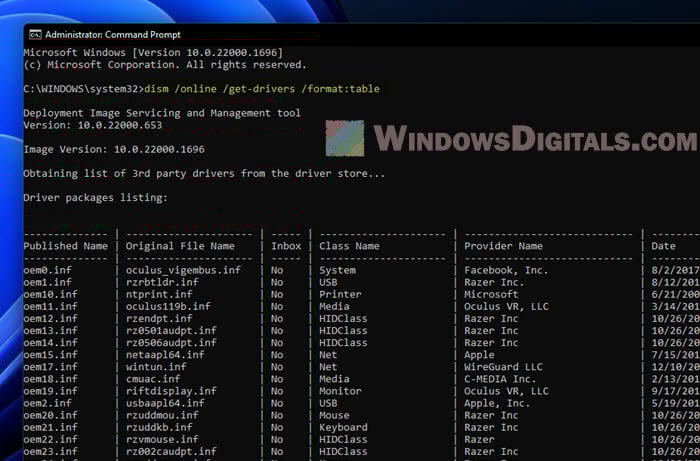Click the 'riftdisplay.inf' file name
This screenshot has height=461, width=700.
pyautogui.click(x=171, y=390)
